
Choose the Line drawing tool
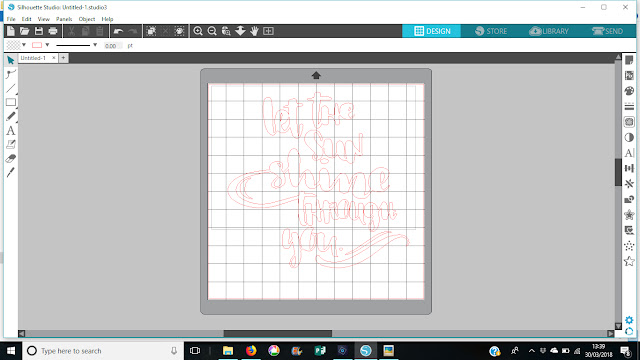11,88
